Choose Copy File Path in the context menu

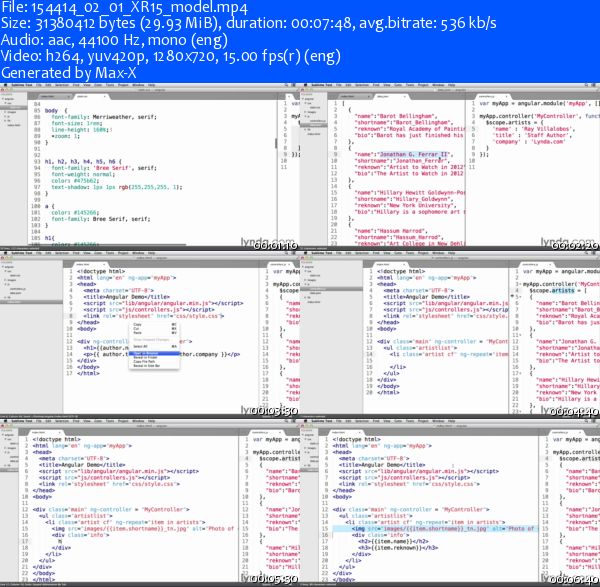click(x=154, y=361)
